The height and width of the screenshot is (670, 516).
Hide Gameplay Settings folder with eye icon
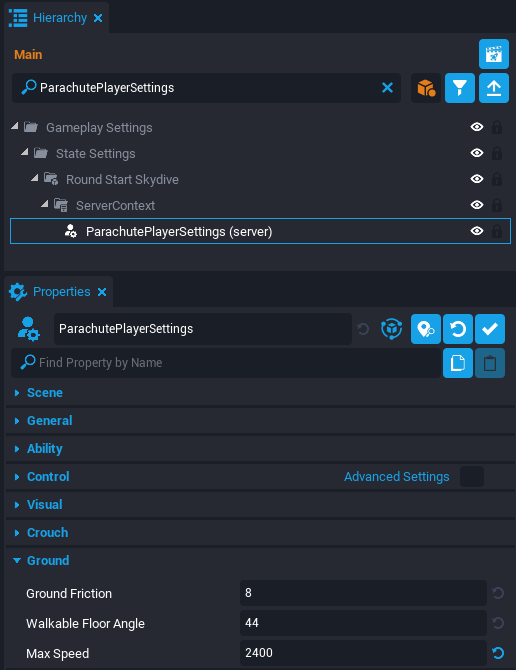click(477, 127)
